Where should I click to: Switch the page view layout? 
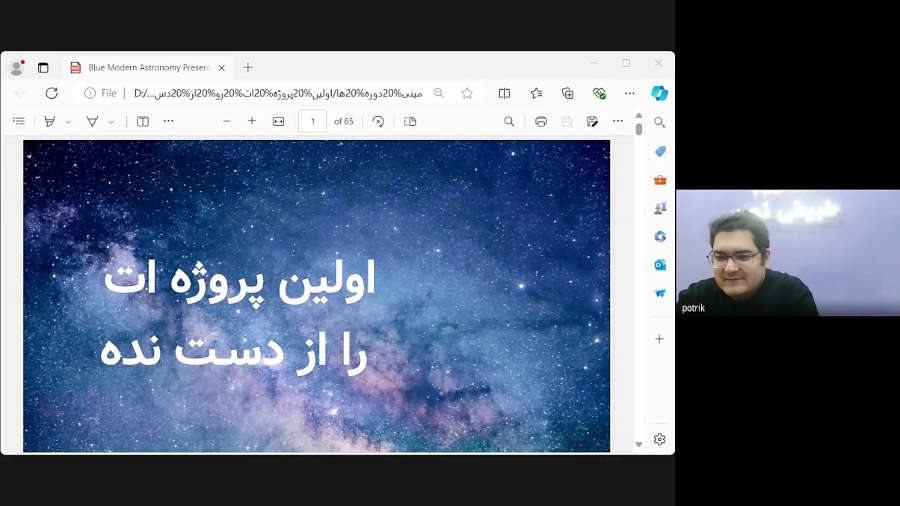[x=410, y=121]
